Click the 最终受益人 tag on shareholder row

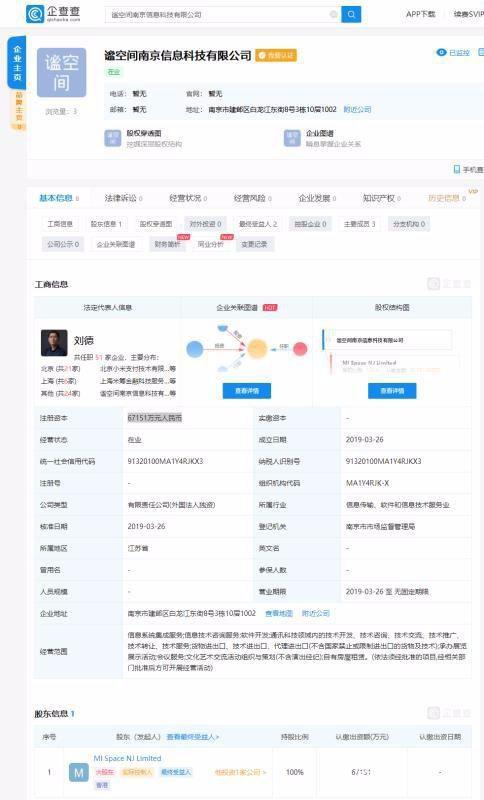click(x=176, y=772)
